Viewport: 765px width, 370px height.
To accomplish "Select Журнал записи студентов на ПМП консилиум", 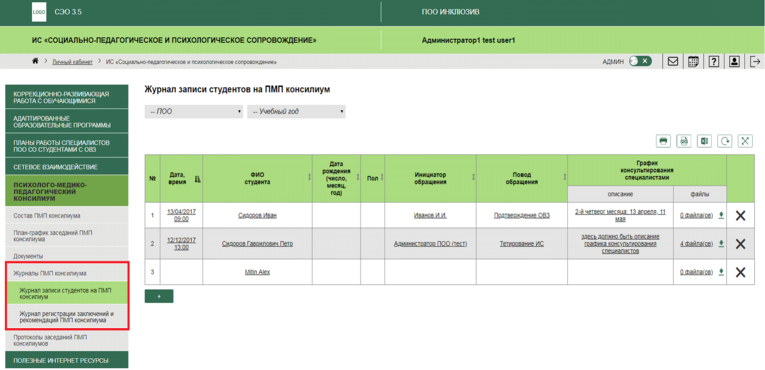I will 66,293.
